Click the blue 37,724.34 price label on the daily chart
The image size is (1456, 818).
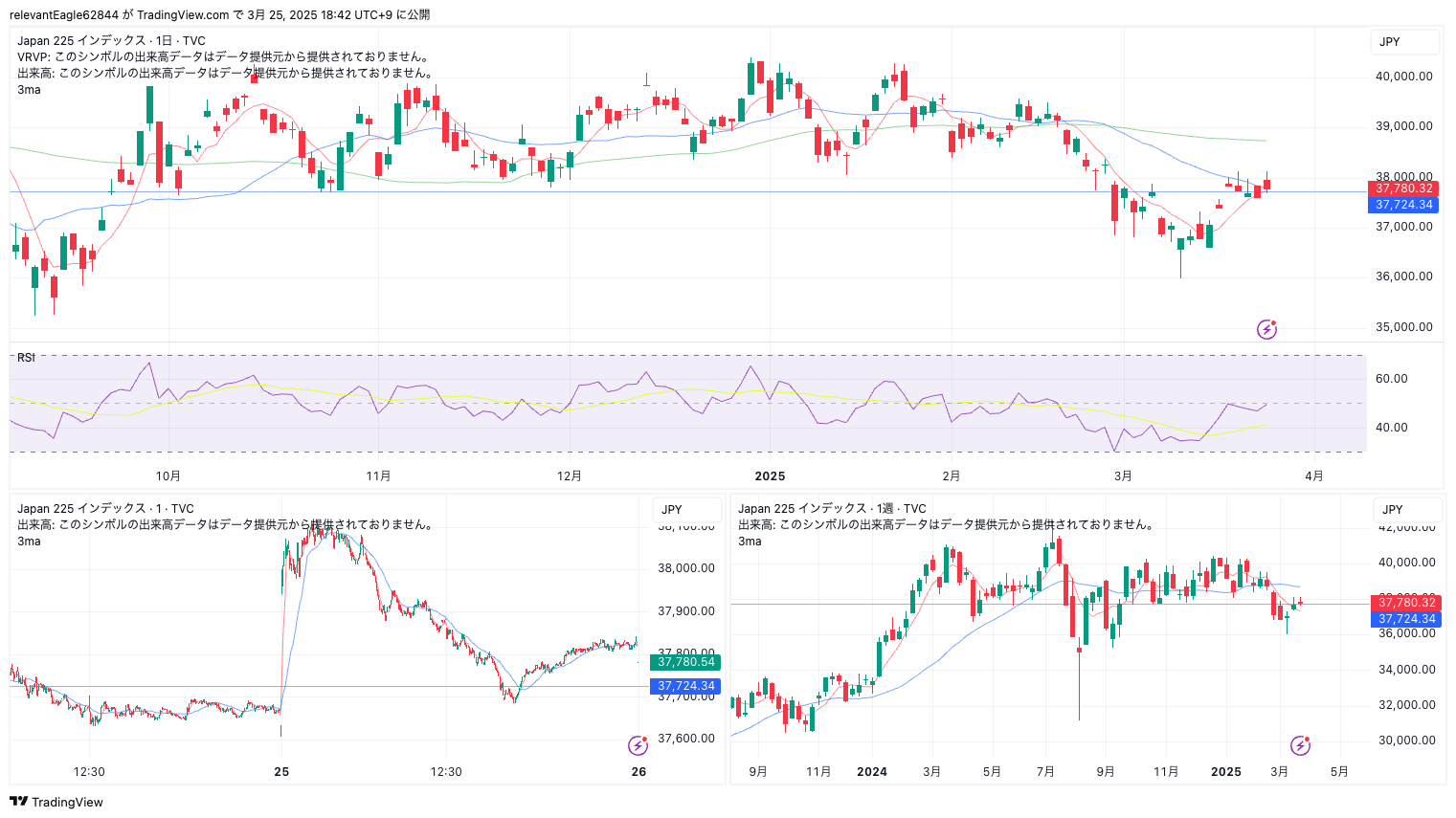1403,205
